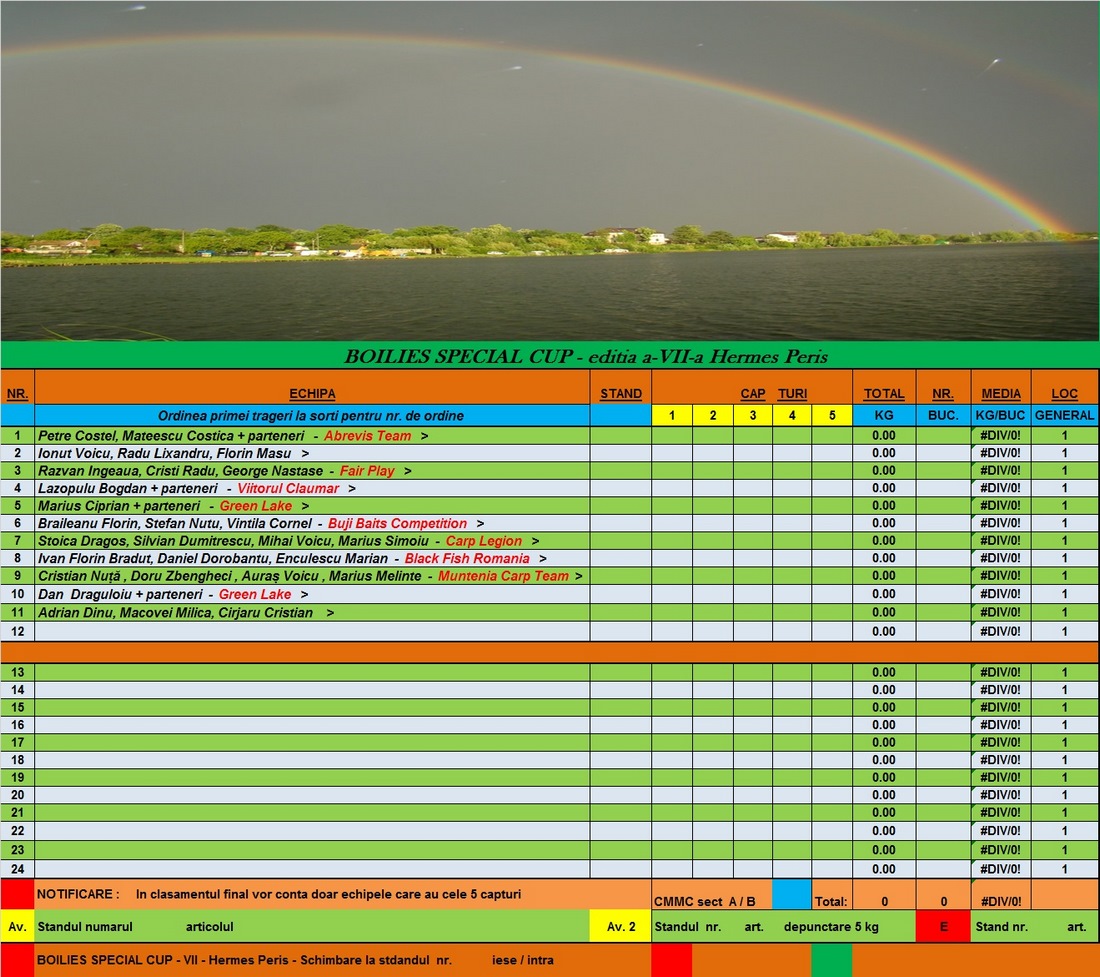Screen dimensions: 1100x977
Task: Select the #DIV/0! cell in row 1
Action: click(x=1001, y=436)
